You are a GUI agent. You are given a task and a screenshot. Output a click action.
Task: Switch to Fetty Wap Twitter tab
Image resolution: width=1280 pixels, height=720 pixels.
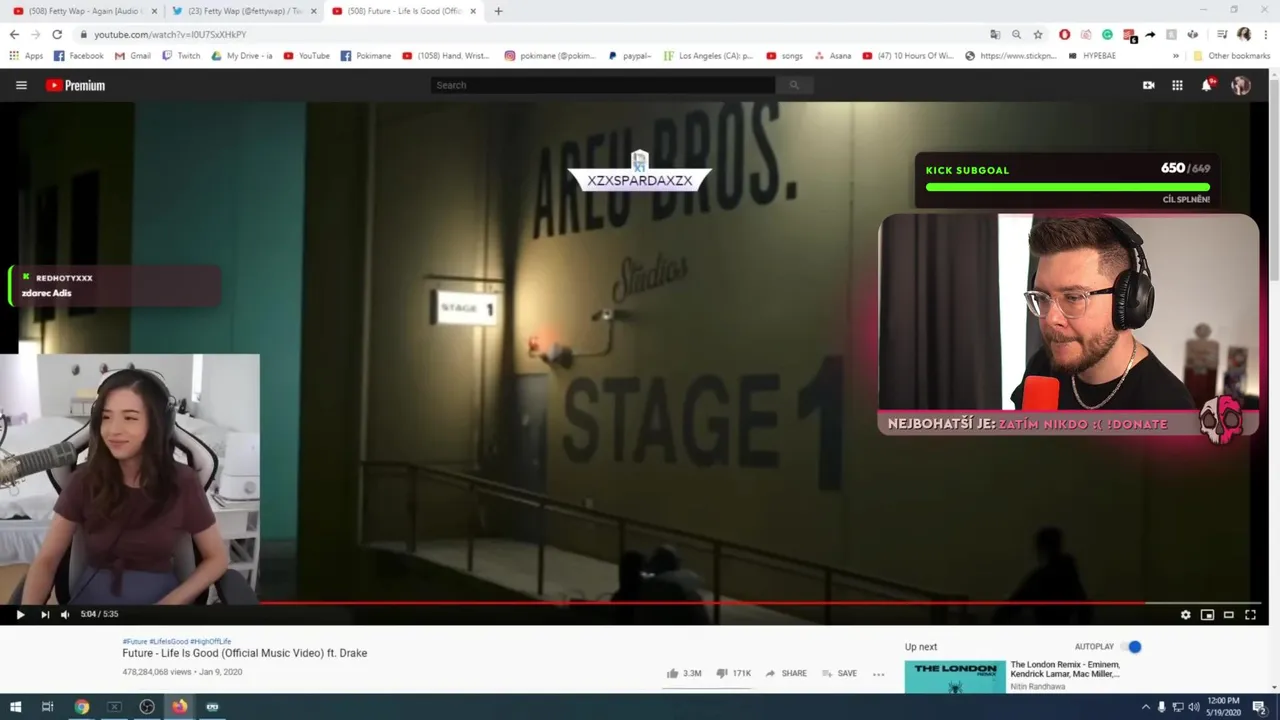(243, 11)
